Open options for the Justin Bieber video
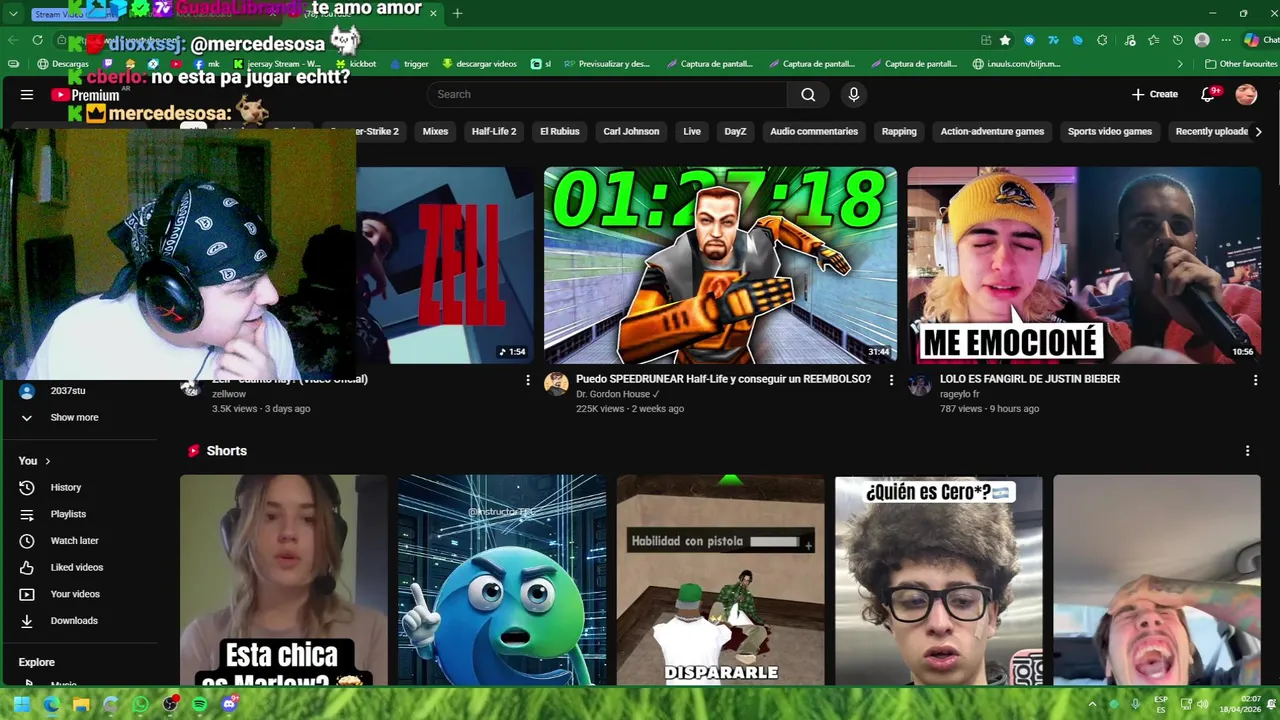Viewport: 1280px width, 720px height. (x=1255, y=380)
